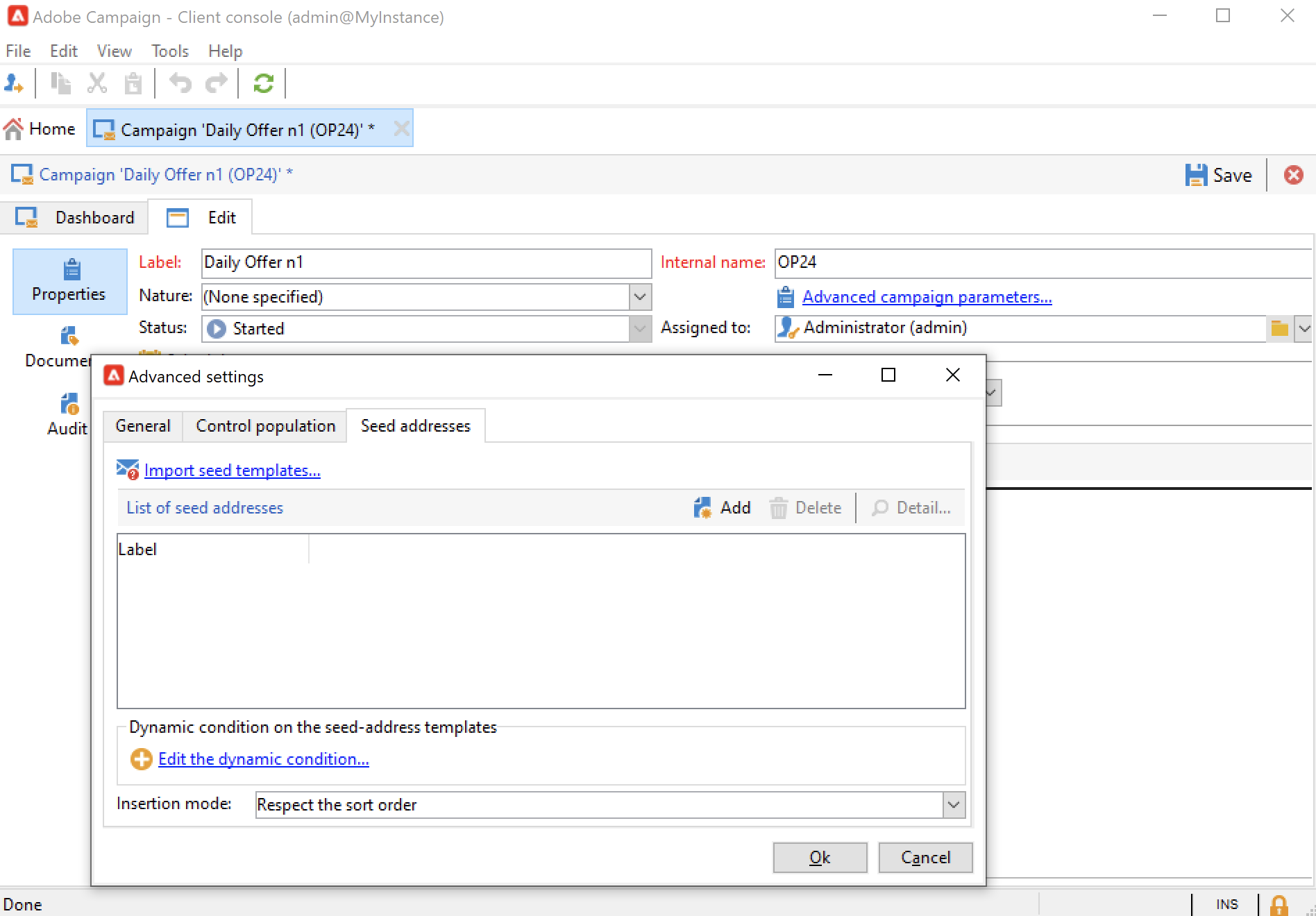Go to the Home tab

coord(40,129)
